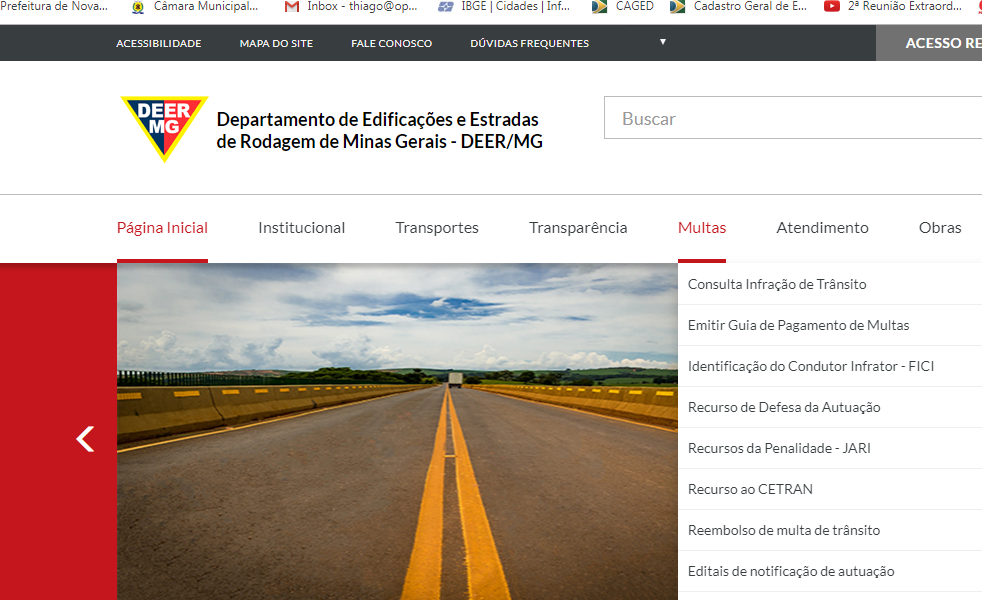Click the DEER MG triangle logo
982x600 pixels.
tap(164, 128)
